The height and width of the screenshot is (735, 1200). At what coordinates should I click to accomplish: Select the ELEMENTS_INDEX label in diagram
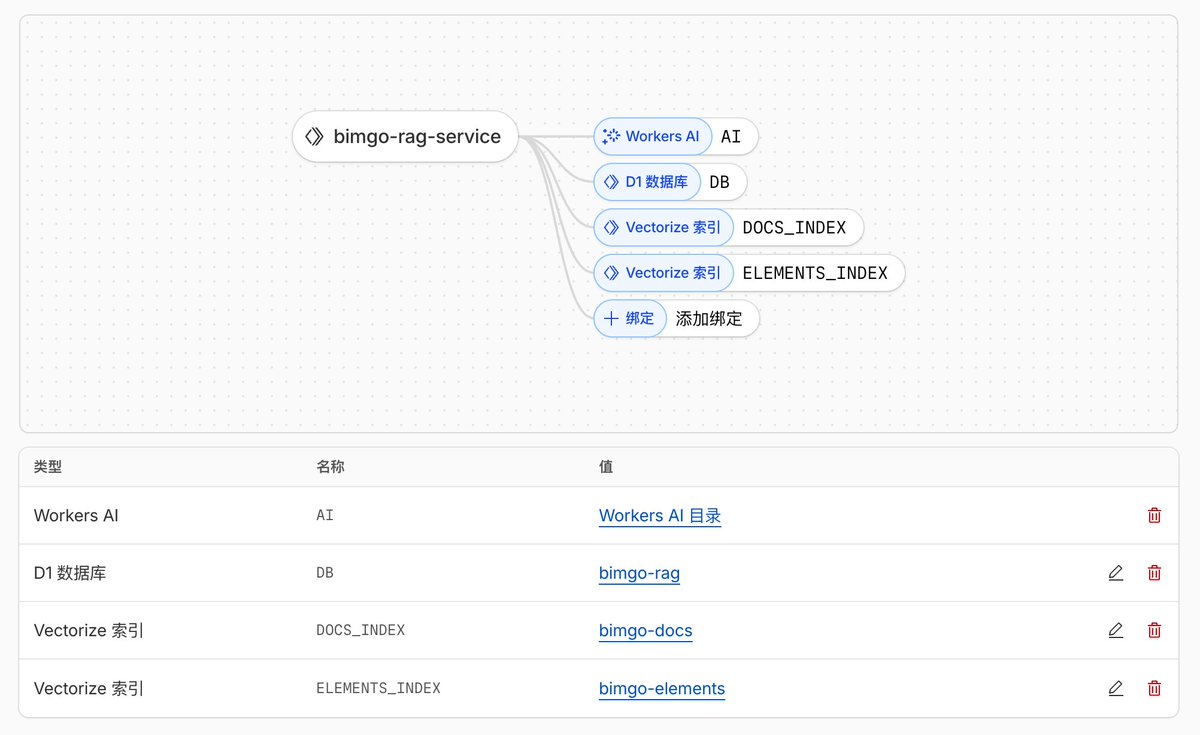[815, 273]
